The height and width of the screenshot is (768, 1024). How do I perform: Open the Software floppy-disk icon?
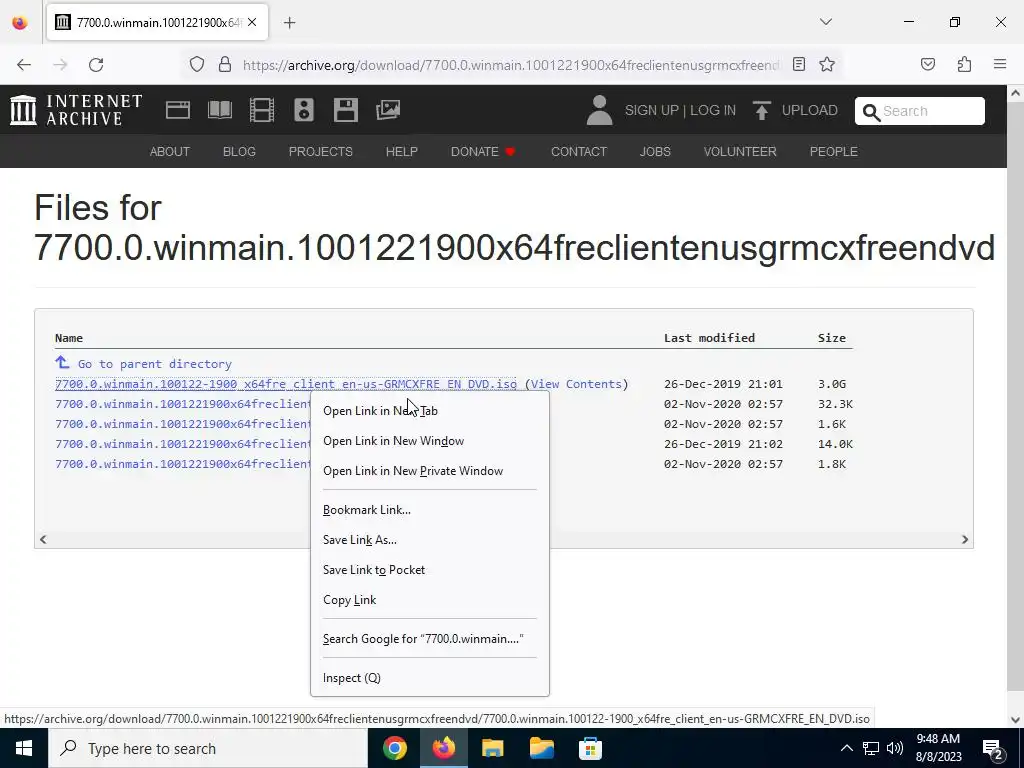(345, 110)
